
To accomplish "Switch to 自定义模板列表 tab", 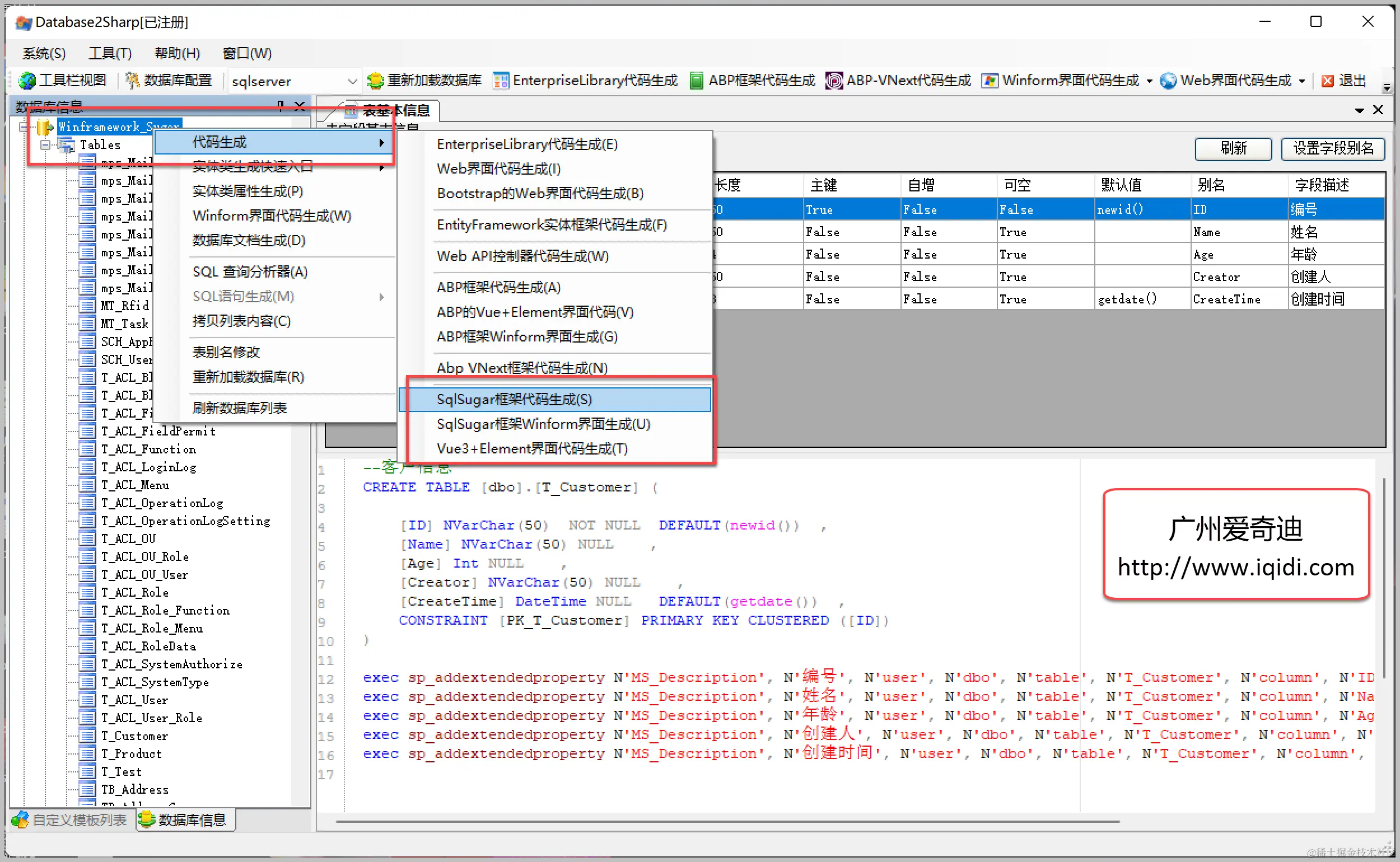I will tap(69, 820).
